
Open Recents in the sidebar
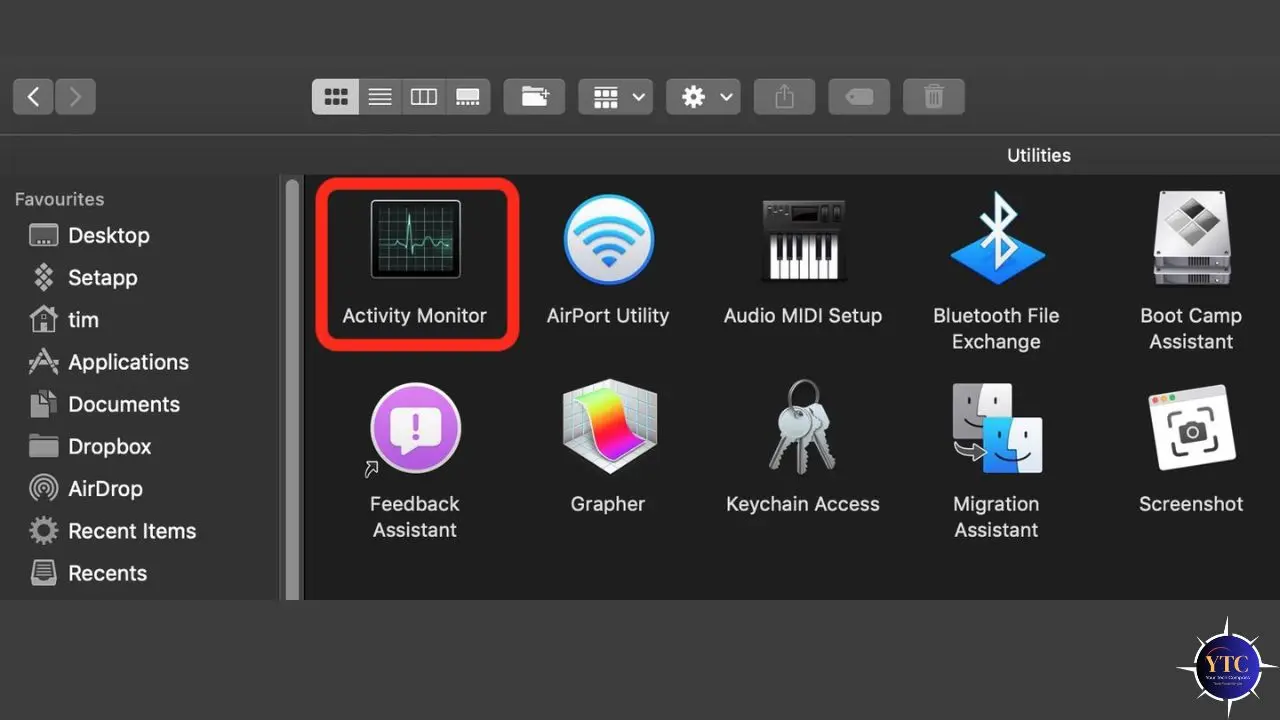point(88,574)
